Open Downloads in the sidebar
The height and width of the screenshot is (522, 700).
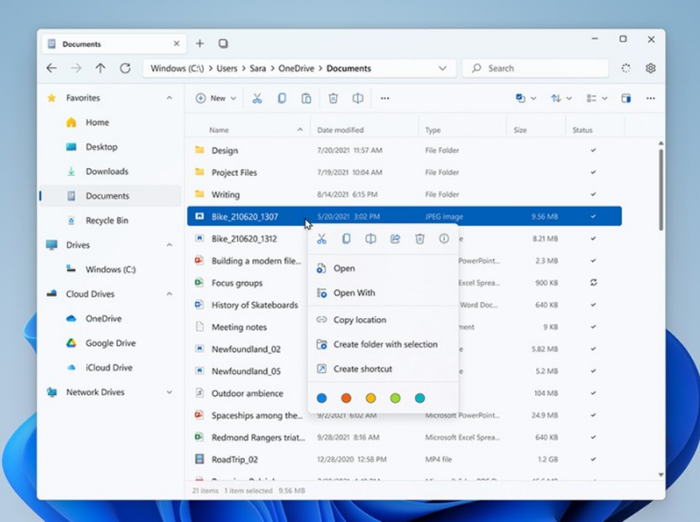[x=106, y=171]
